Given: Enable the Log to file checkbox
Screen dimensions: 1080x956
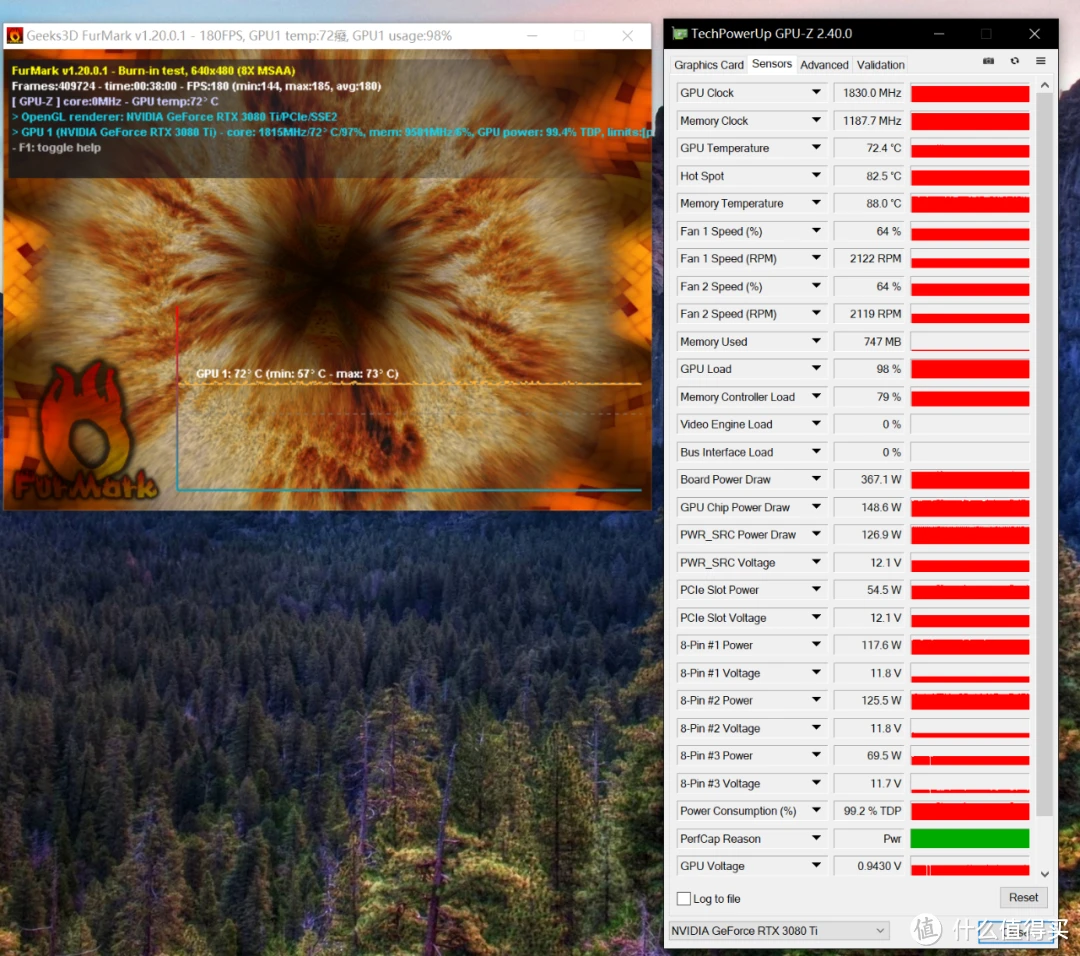Looking at the screenshot, I should pos(684,898).
